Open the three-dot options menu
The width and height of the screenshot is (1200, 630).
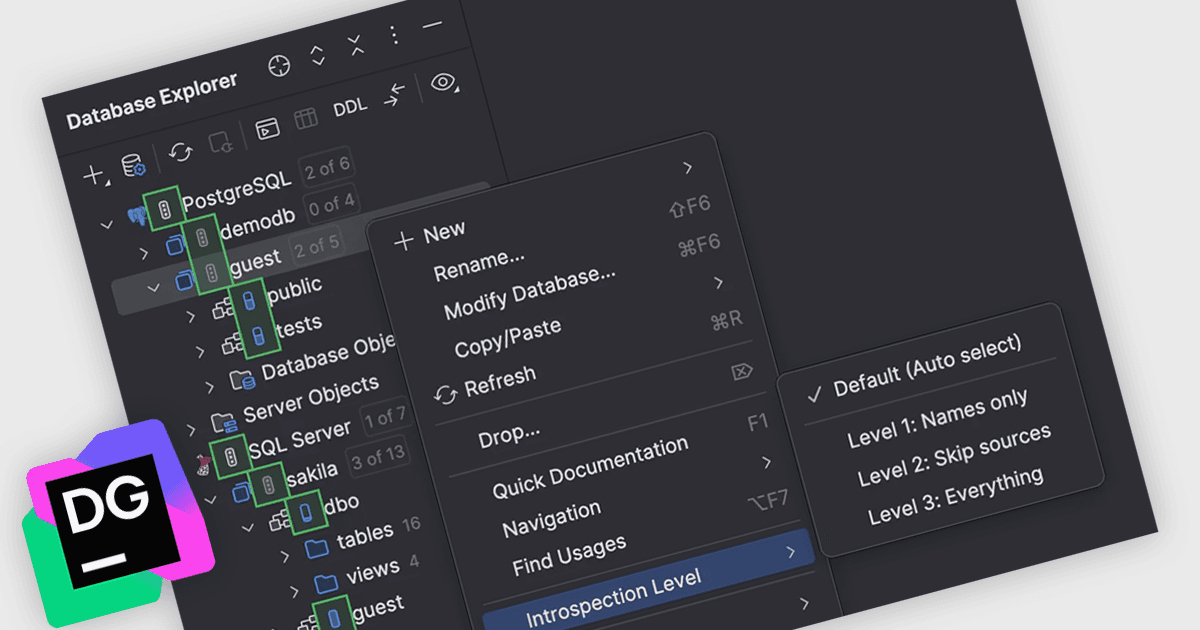coord(394,34)
